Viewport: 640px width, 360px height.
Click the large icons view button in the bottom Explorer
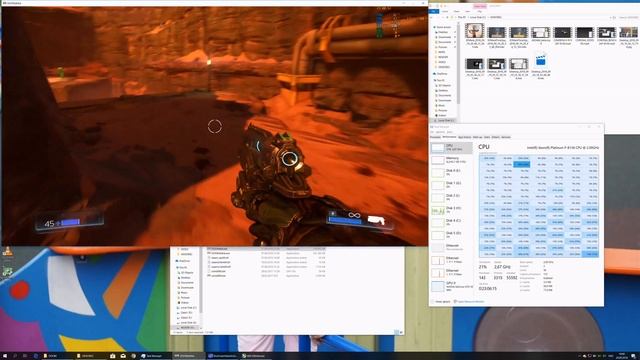[x=401, y=332]
